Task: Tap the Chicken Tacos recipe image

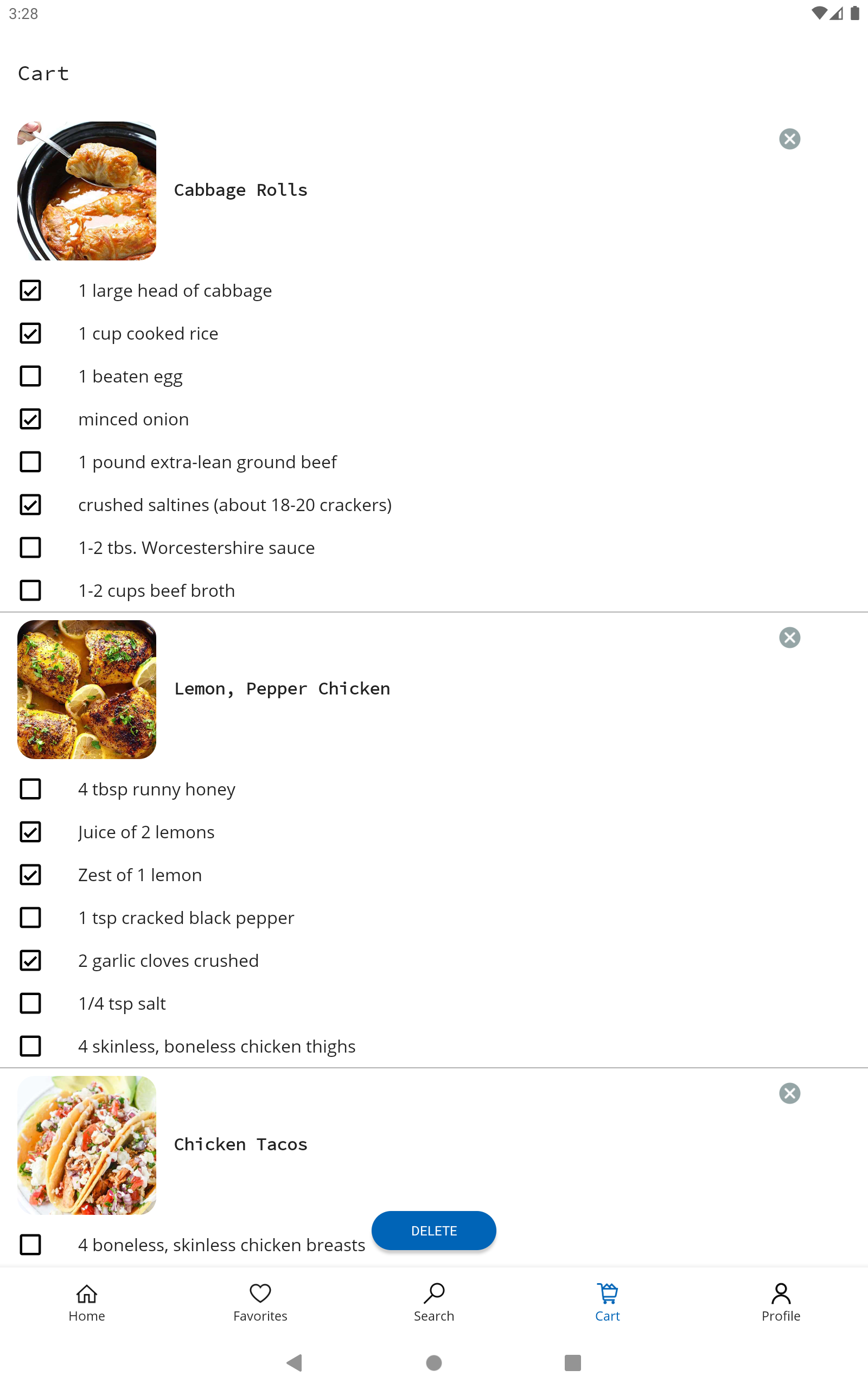Action: [87, 1144]
